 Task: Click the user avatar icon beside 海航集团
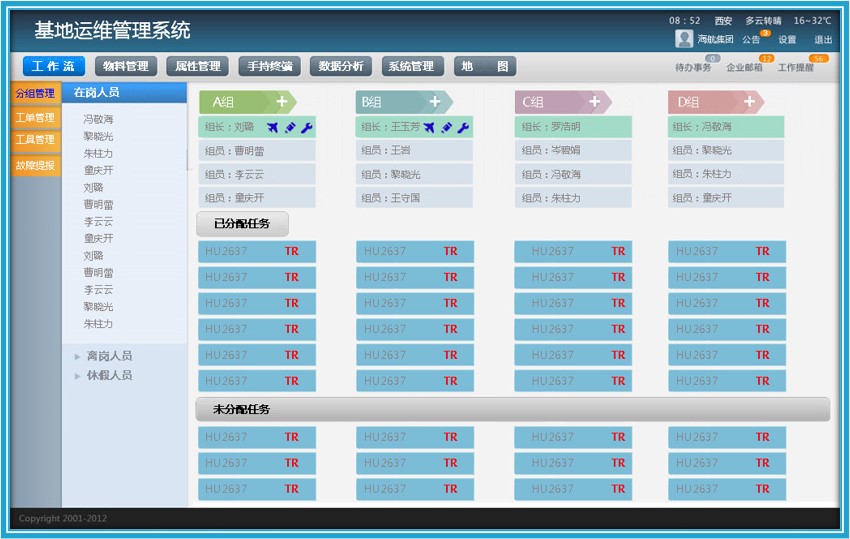point(684,39)
